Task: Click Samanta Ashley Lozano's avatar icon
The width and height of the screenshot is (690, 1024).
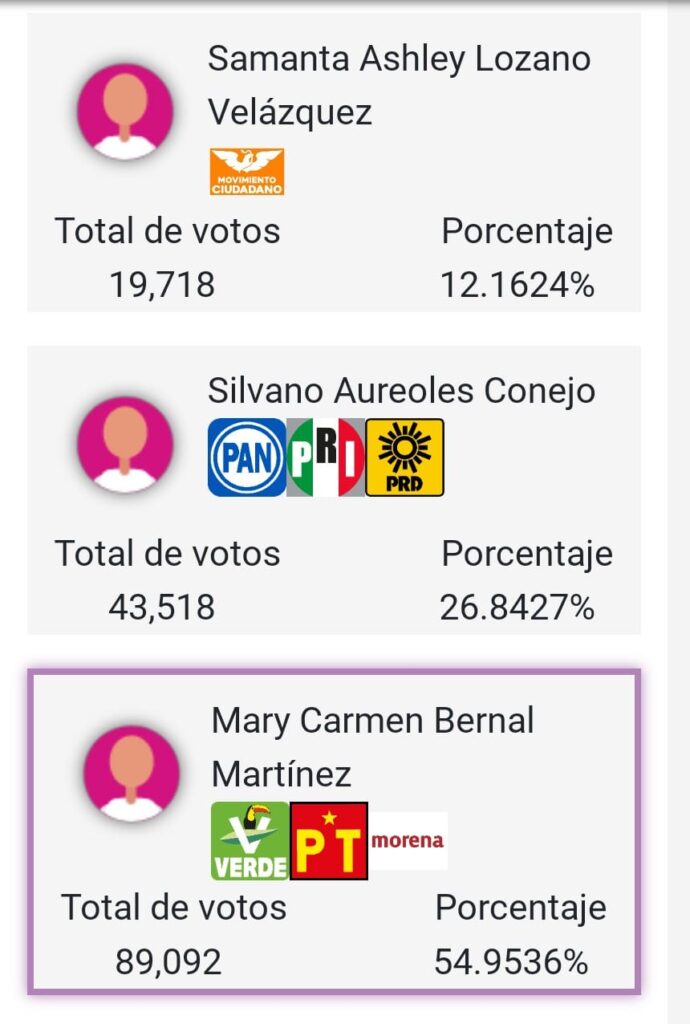Action: 125,112
